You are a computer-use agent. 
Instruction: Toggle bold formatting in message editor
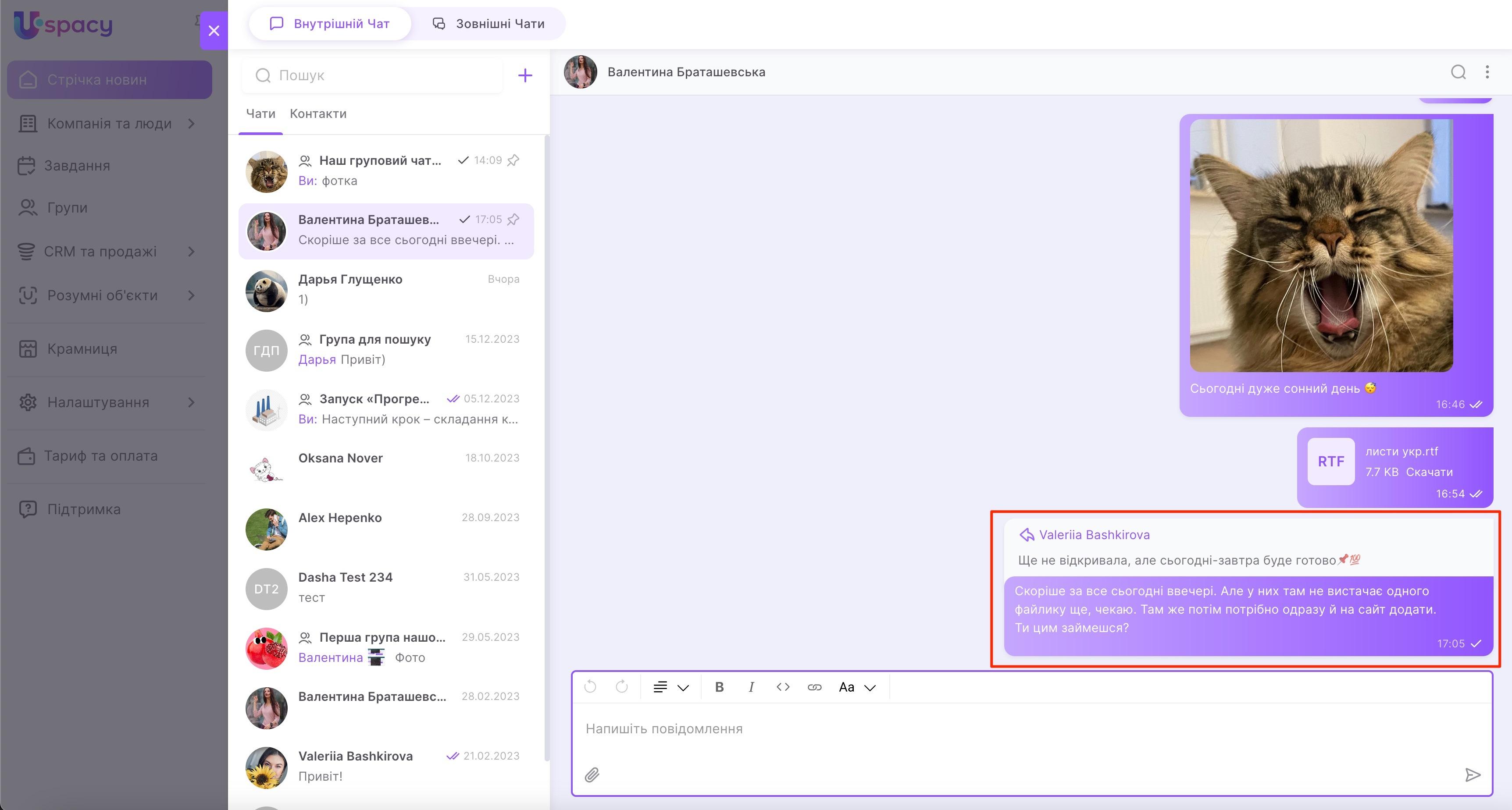719,687
